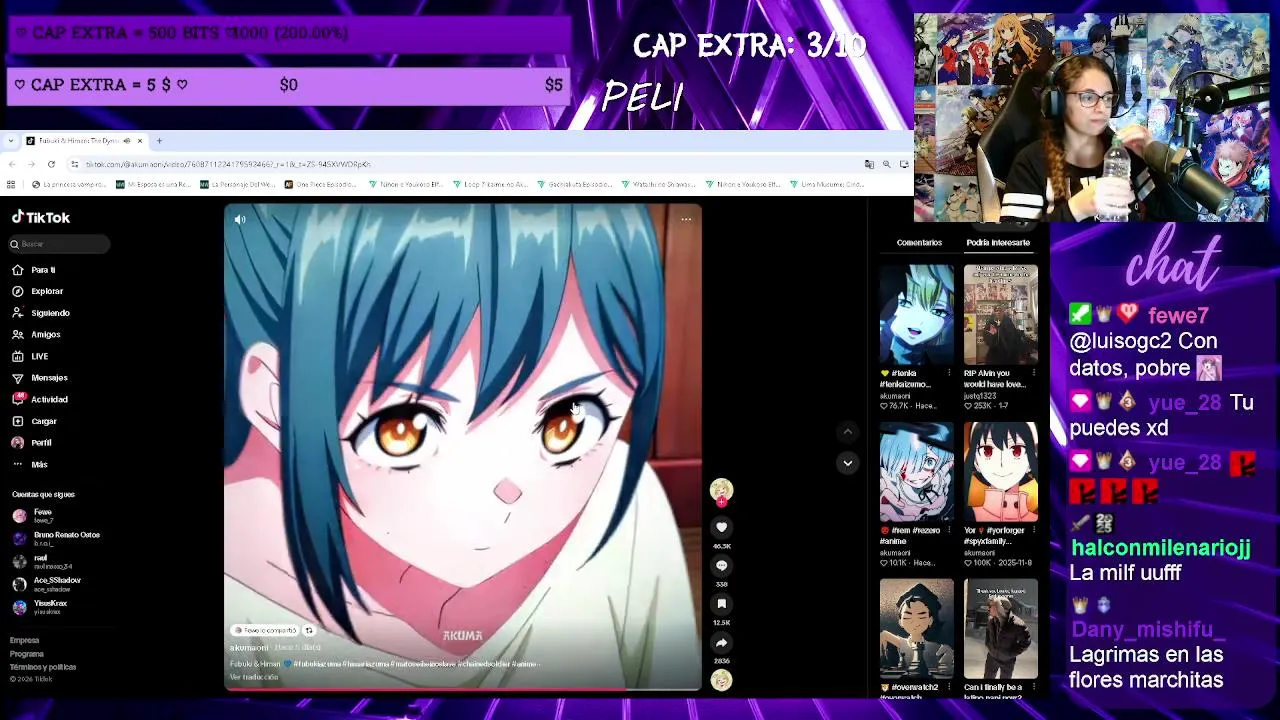
Task: Open the One Piece Episodio bookmark
Action: (x=320, y=185)
